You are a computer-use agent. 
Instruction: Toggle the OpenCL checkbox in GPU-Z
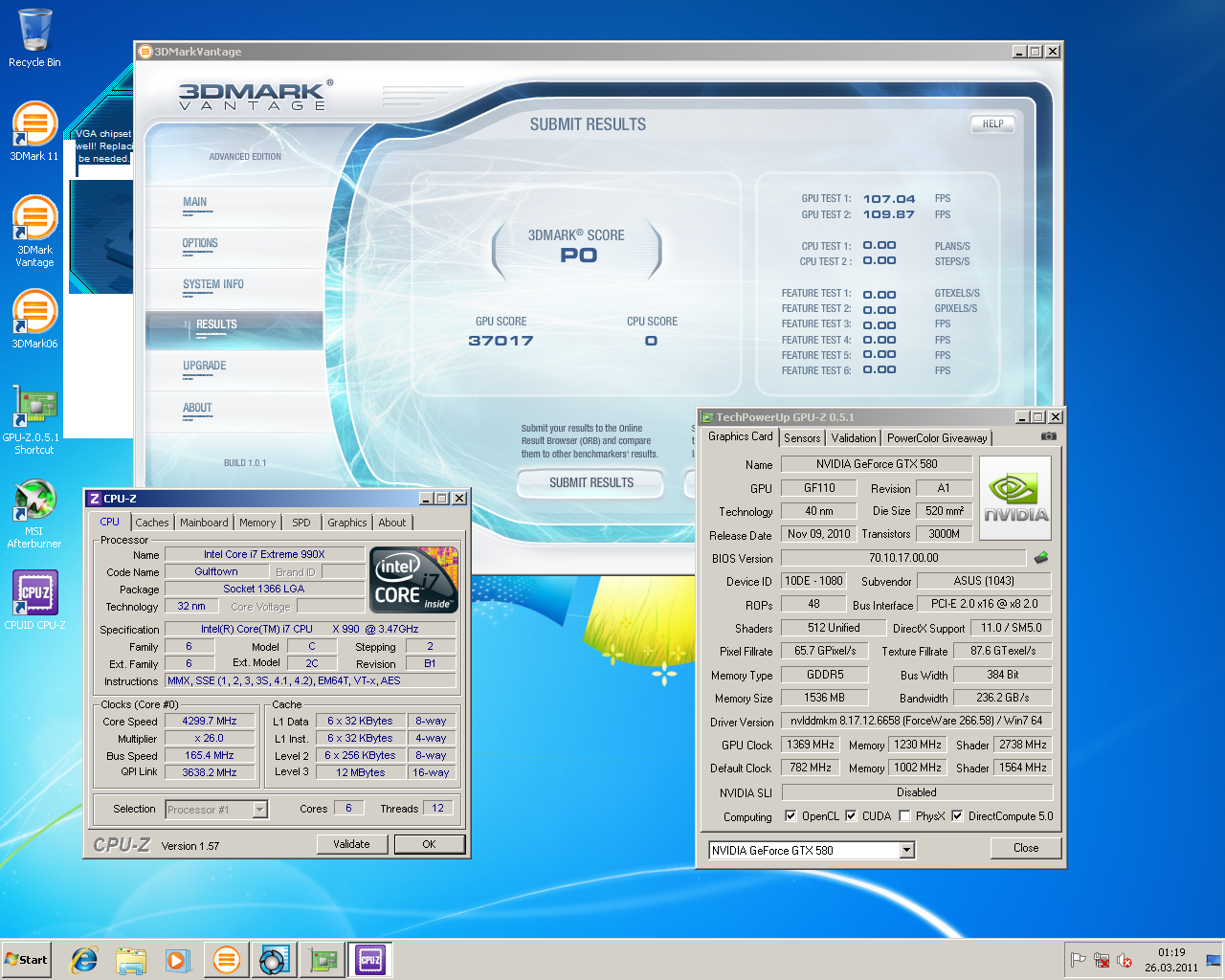click(x=791, y=816)
